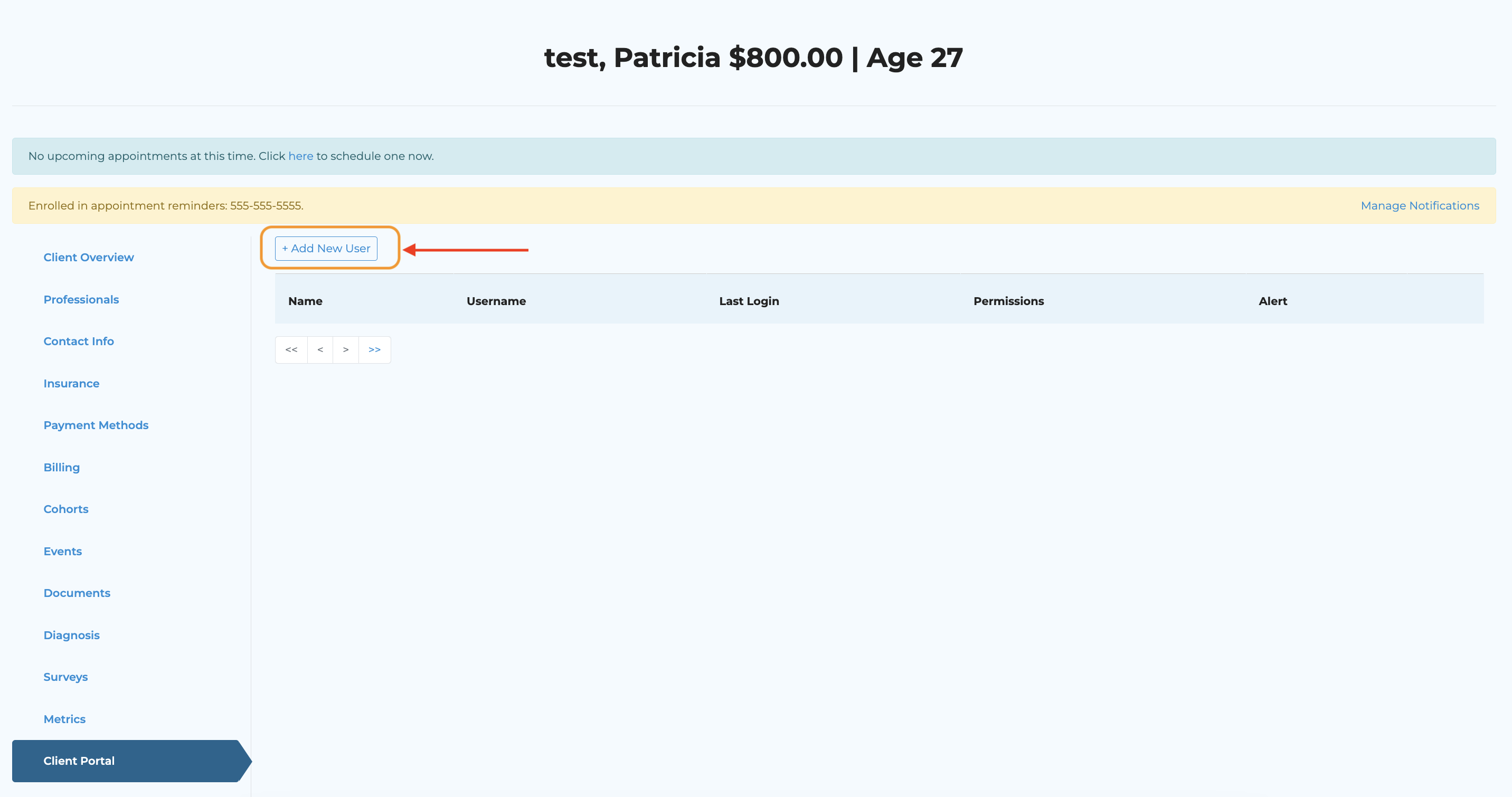
Task: Select Events in the sidebar
Action: pyautogui.click(x=62, y=551)
